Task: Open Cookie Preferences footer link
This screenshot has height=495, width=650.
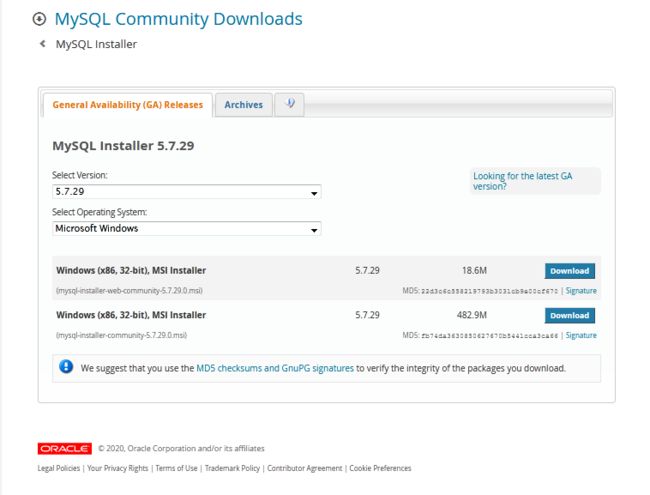Action: click(x=380, y=468)
